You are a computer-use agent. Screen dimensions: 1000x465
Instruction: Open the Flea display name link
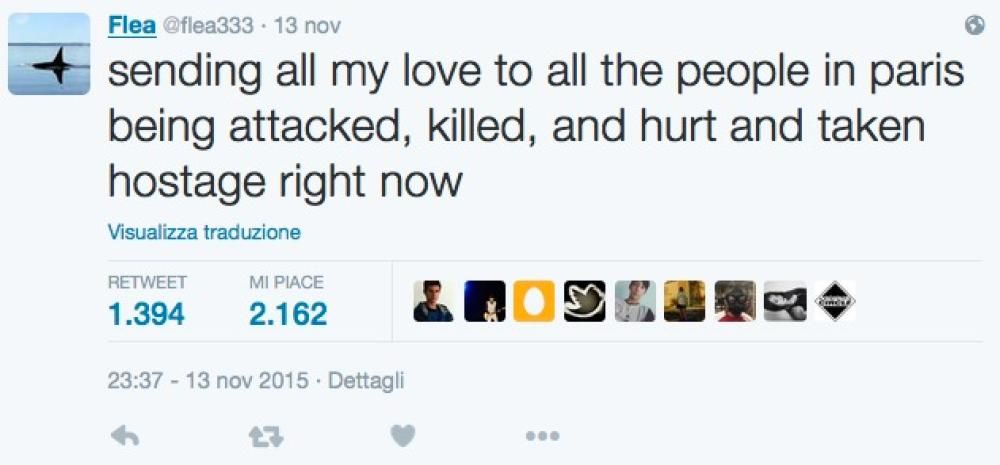[x=131, y=27]
